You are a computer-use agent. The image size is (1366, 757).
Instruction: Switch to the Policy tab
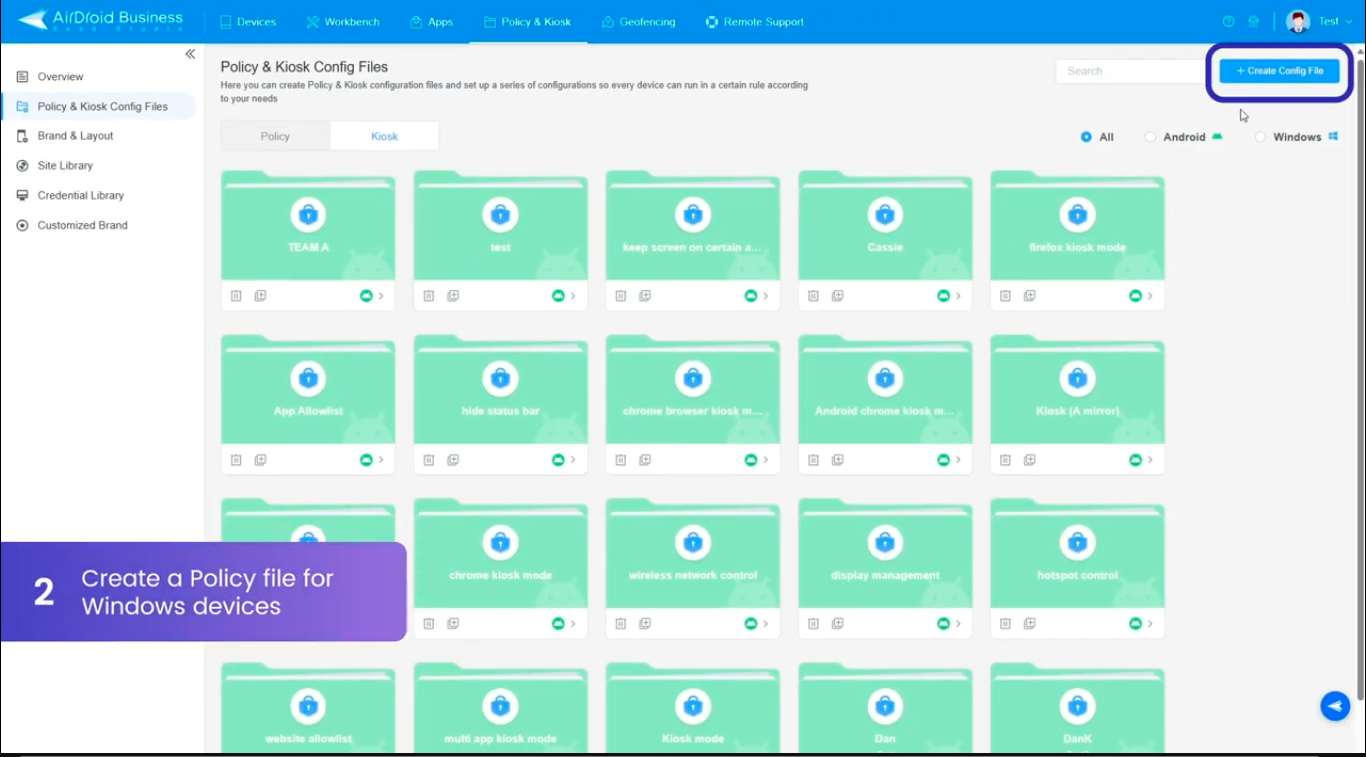(275, 136)
